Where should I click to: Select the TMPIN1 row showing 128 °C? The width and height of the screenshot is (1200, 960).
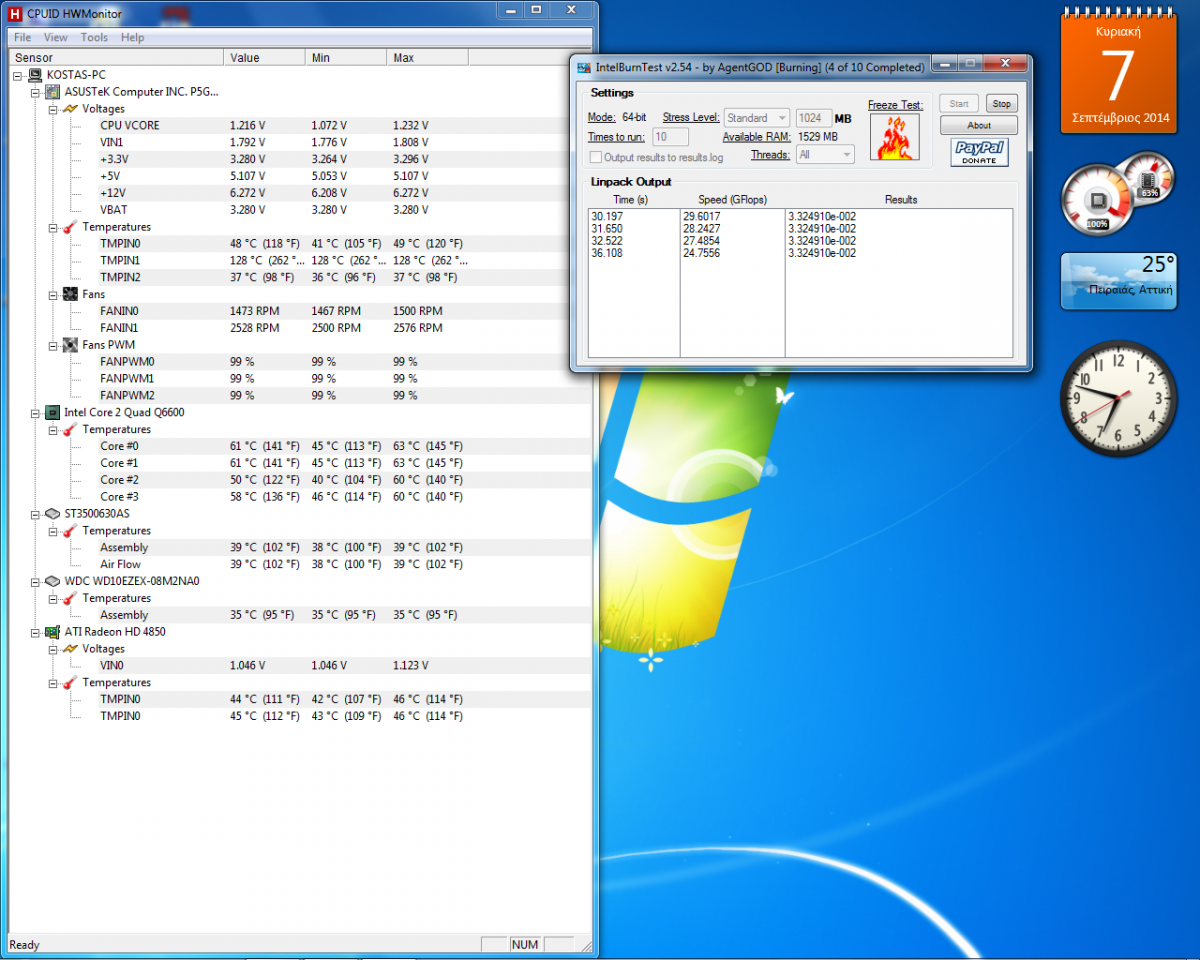(300, 260)
